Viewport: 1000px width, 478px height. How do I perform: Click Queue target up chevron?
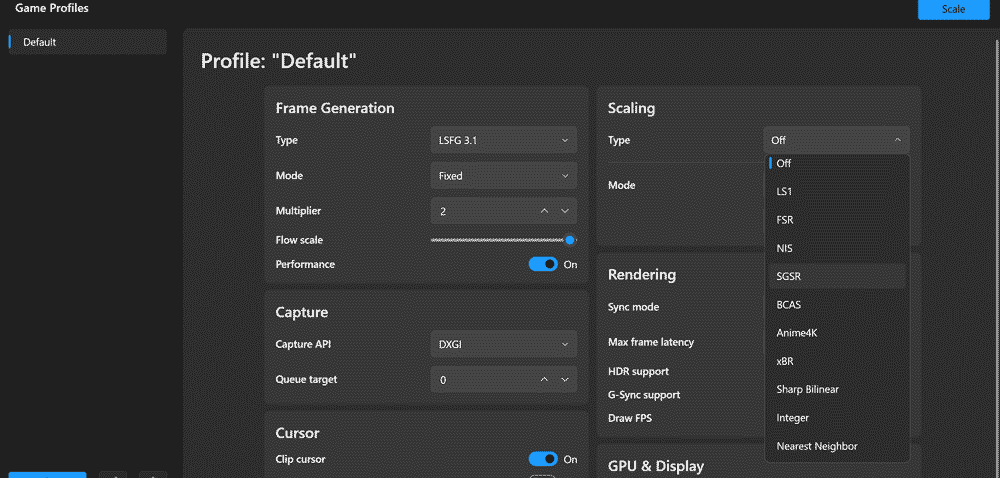544,380
